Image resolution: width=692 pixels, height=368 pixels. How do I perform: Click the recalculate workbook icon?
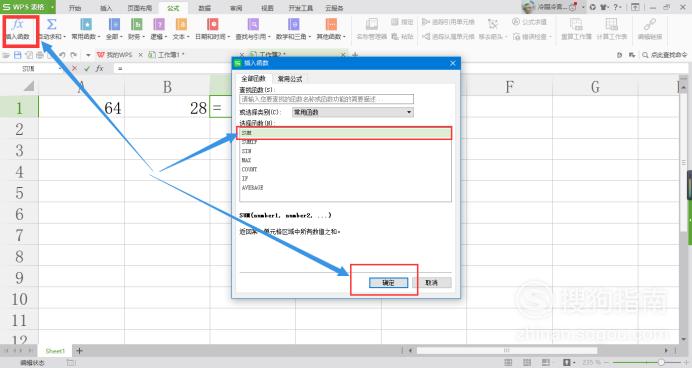click(x=576, y=24)
